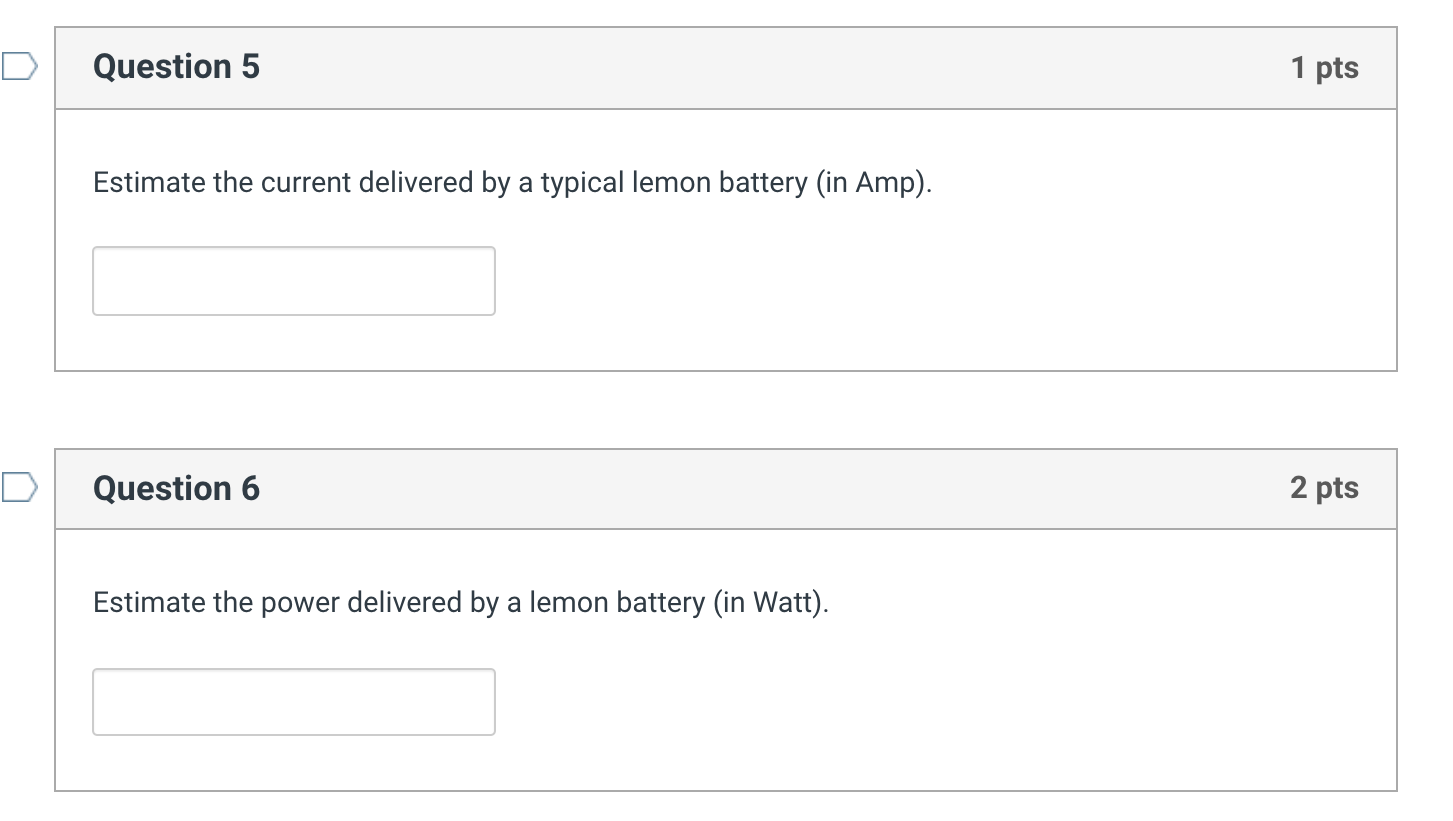The image size is (1453, 821).
Task: Focus the power in Watt answer box
Action: (x=293, y=702)
